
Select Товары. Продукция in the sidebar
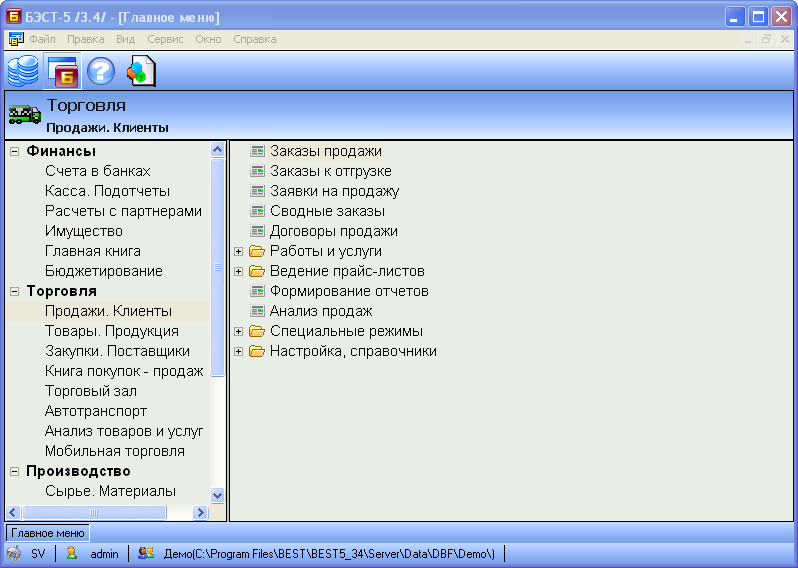[x=111, y=331]
